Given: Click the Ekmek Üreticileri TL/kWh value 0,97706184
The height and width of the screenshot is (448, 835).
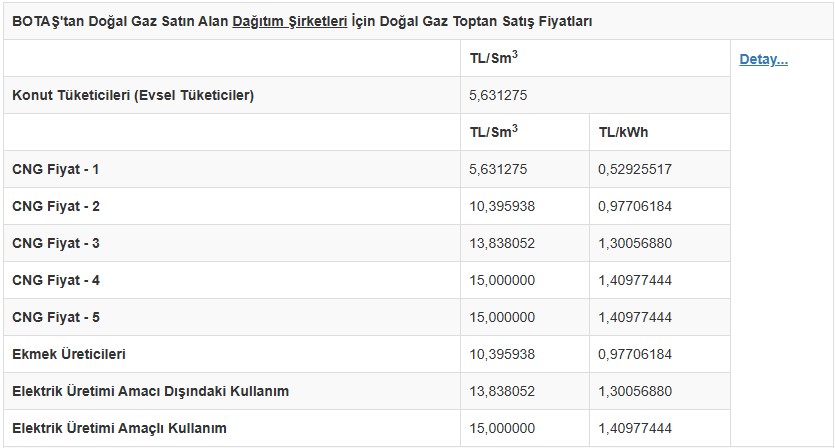Looking at the screenshot, I should (634, 354).
